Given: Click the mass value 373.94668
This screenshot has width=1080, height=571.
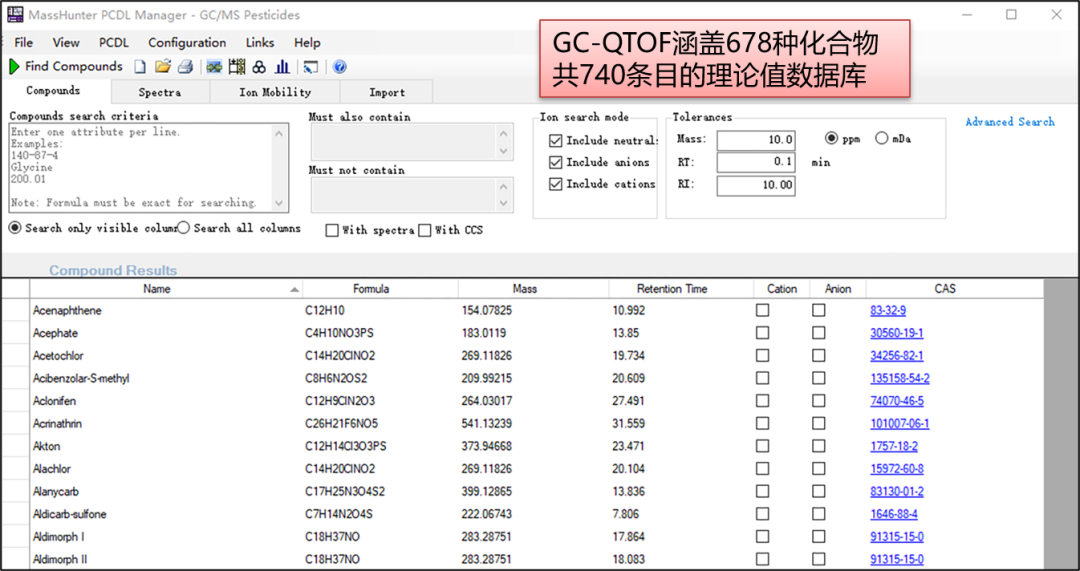Looking at the screenshot, I should pos(486,446).
